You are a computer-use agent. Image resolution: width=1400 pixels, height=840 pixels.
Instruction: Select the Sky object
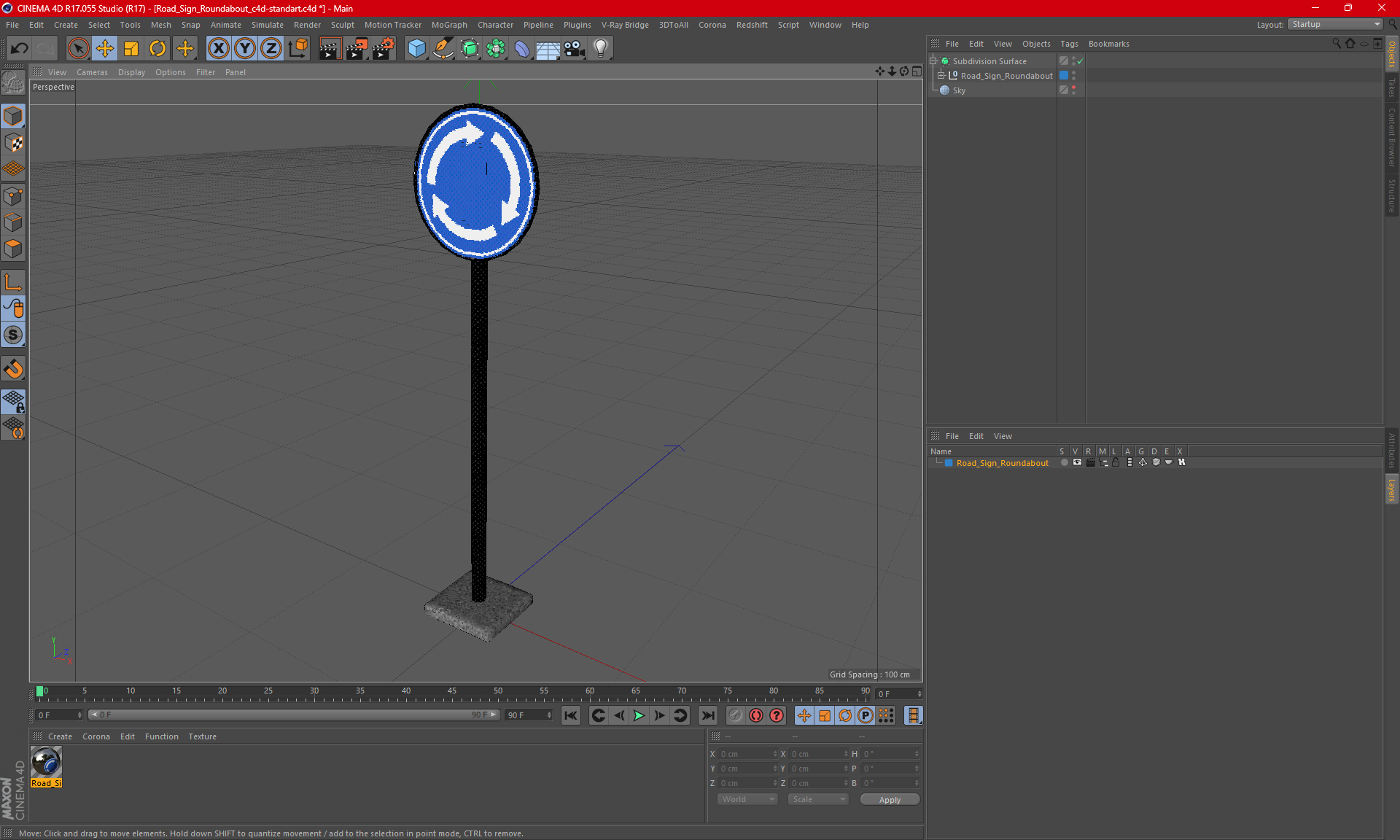(x=959, y=90)
